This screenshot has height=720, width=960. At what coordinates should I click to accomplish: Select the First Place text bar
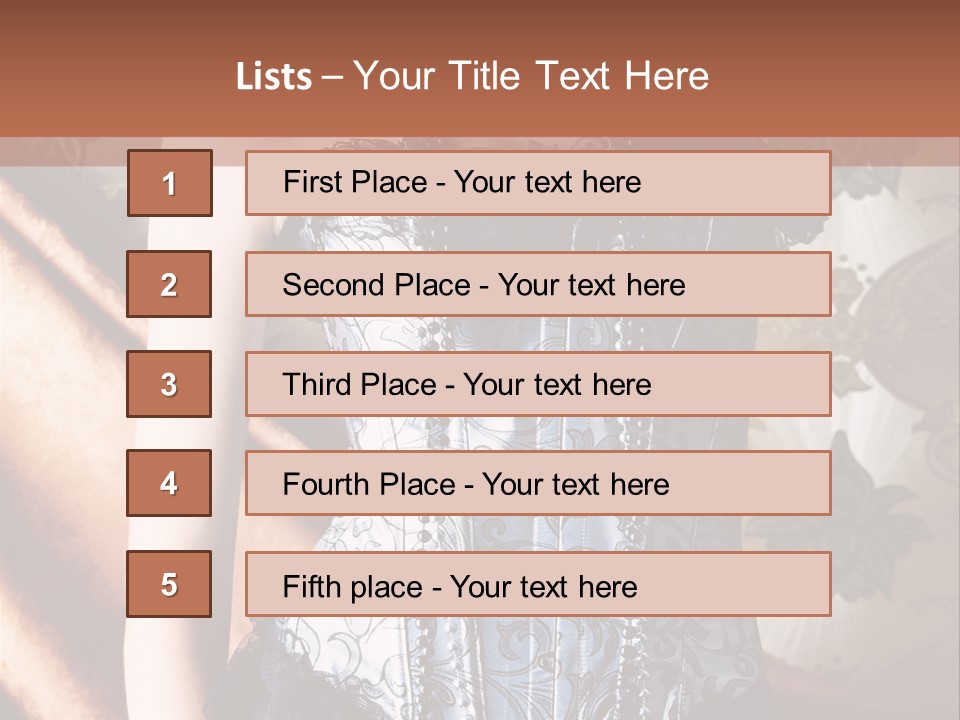click(x=538, y=183)
